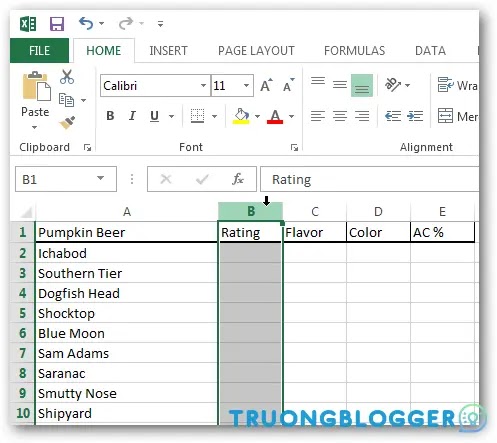Cancel entry with the X button
497x443 pixels.
pos(166,179)
